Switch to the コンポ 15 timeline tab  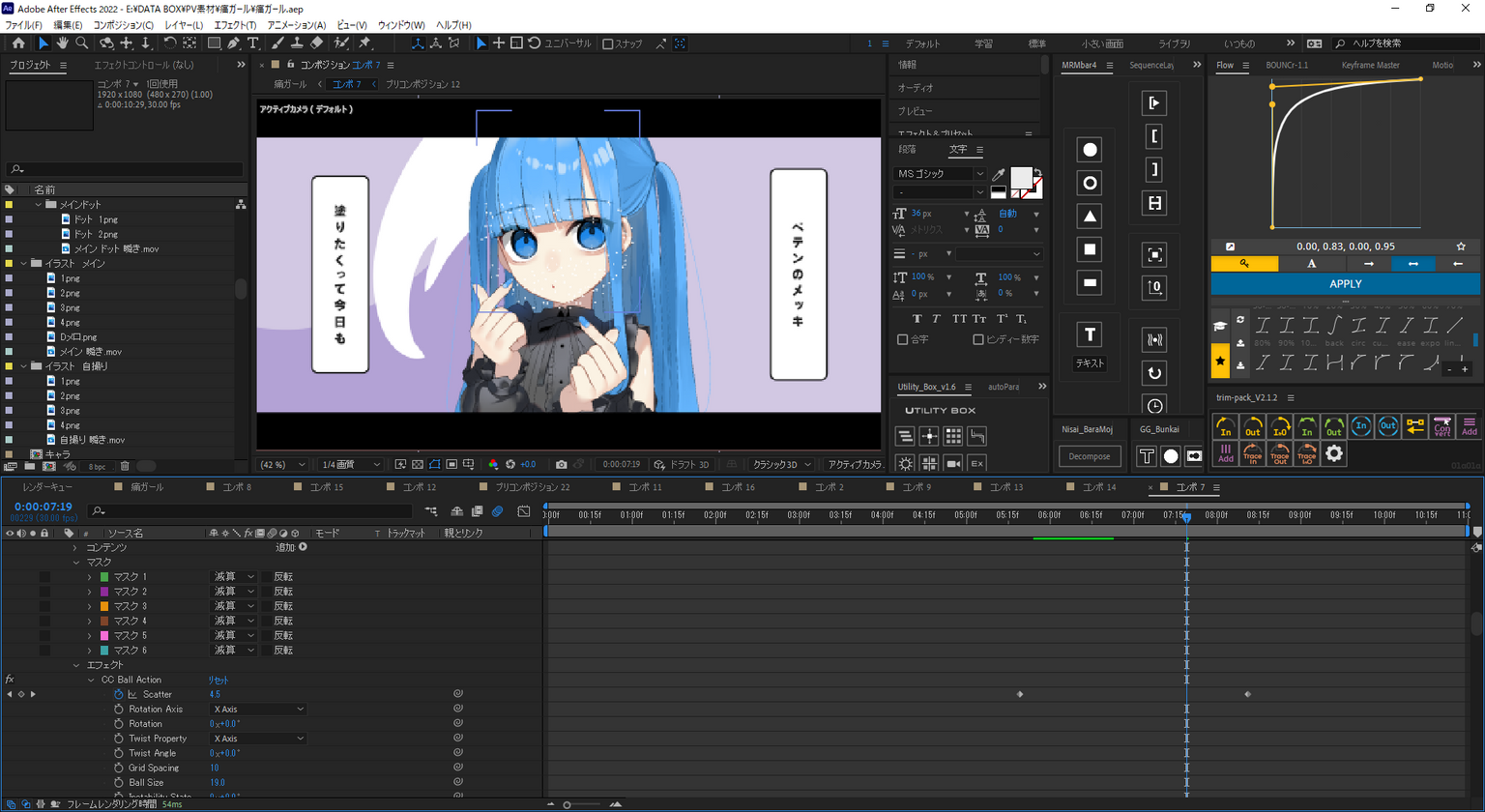click(x=326, y=487)
